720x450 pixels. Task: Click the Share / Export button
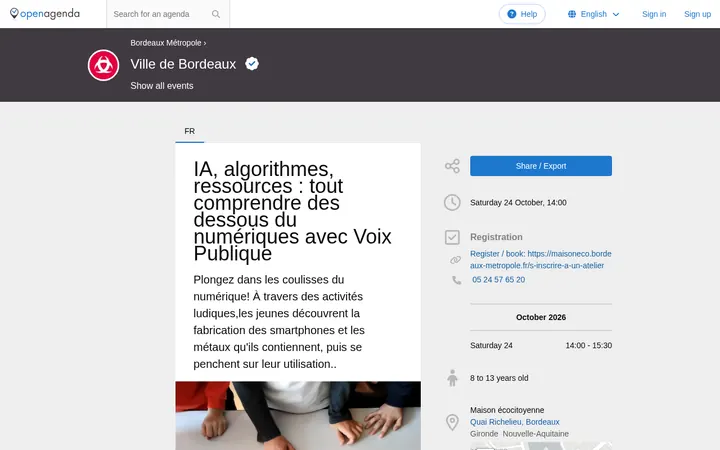click(x=540, y=166)
